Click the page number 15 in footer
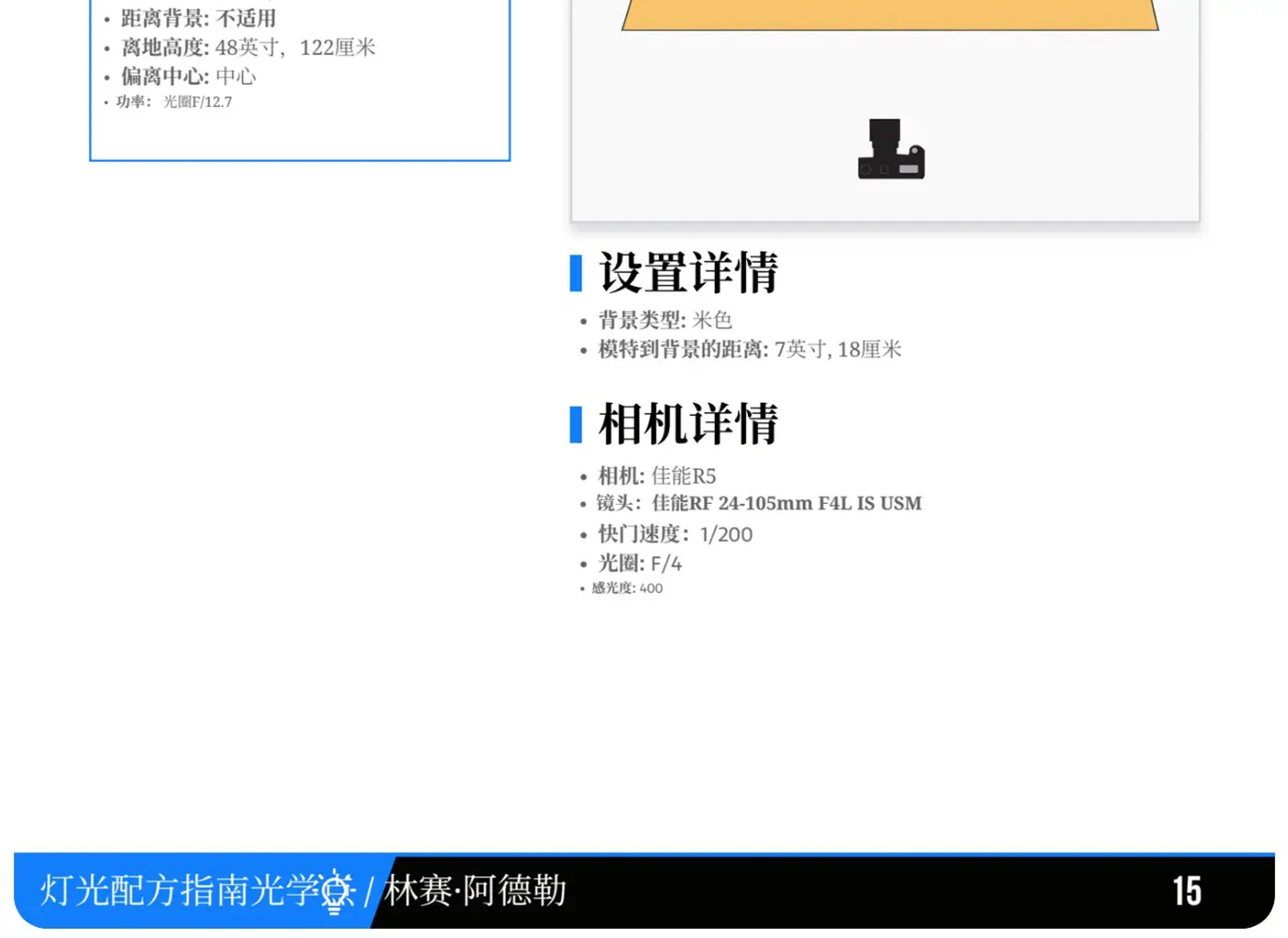1288x938 pixels. 1187,891
